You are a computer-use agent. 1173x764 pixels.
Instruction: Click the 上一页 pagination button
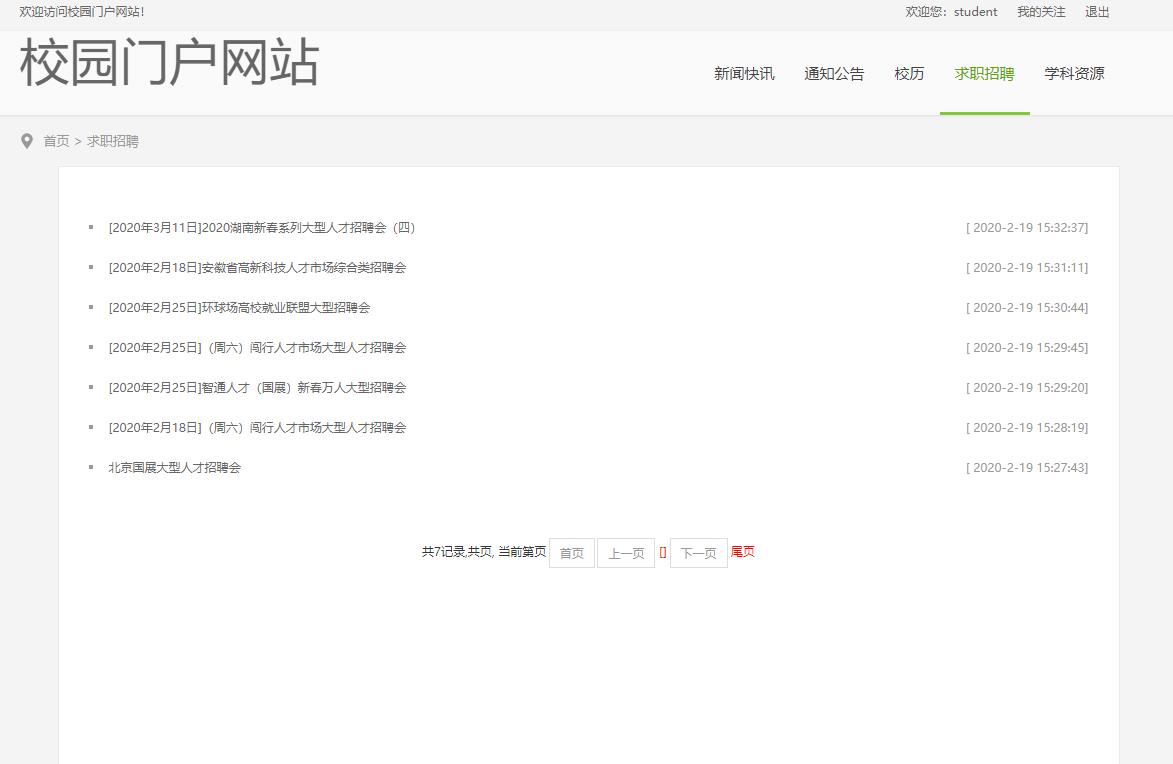click(625, 552)
